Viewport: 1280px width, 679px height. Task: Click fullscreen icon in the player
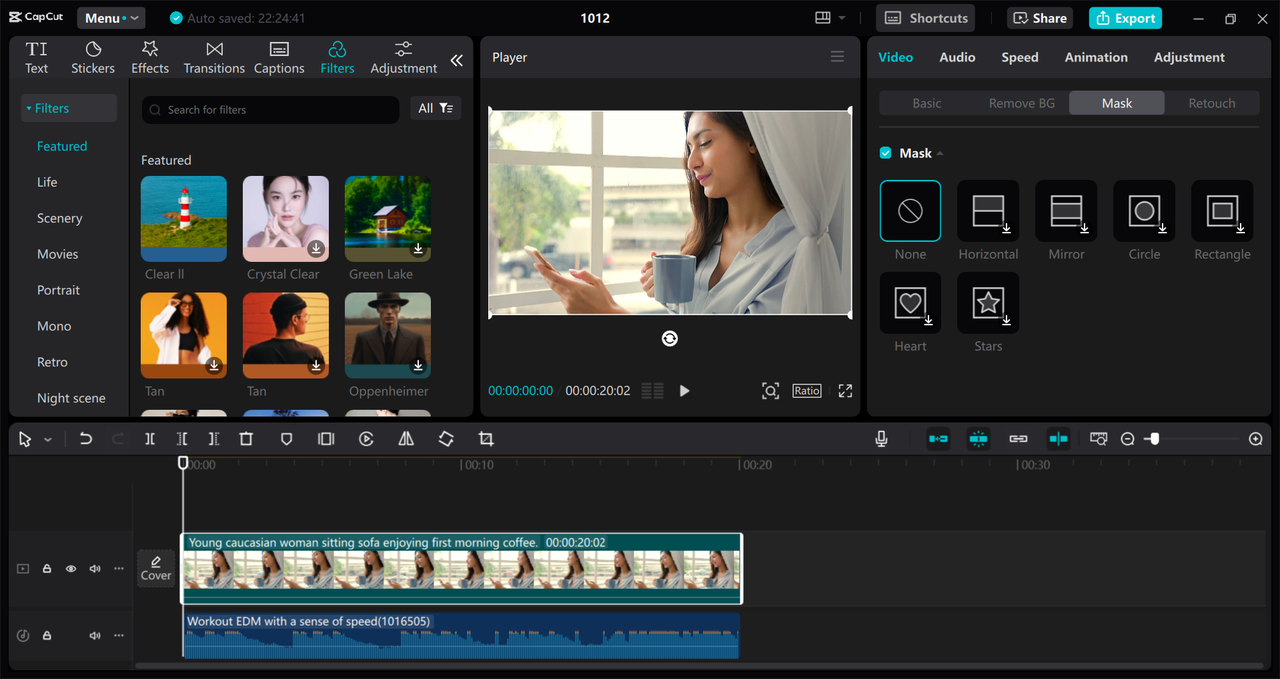(x=845, y=391)
